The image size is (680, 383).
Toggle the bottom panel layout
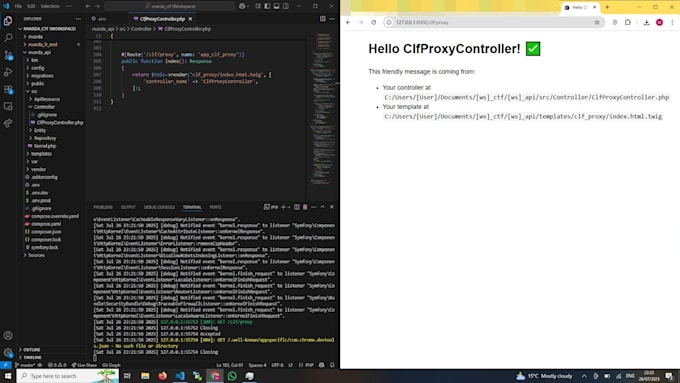[x=276, y=6]
